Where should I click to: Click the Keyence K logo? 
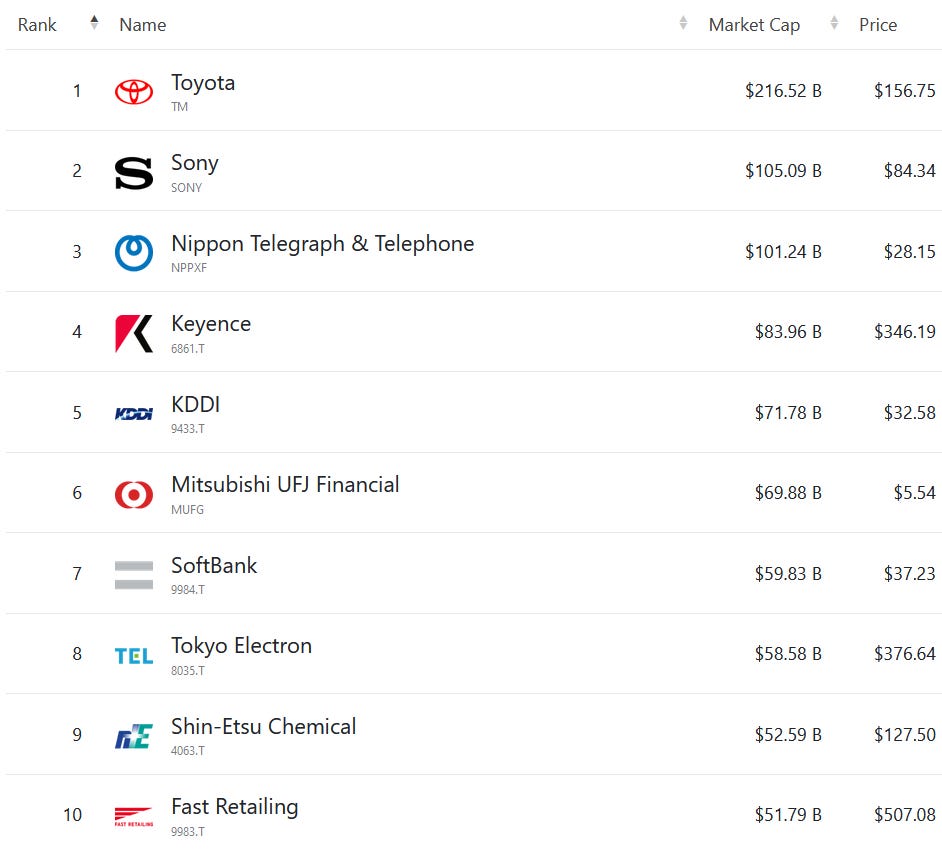pyautogui.click(x=133, y=333)
